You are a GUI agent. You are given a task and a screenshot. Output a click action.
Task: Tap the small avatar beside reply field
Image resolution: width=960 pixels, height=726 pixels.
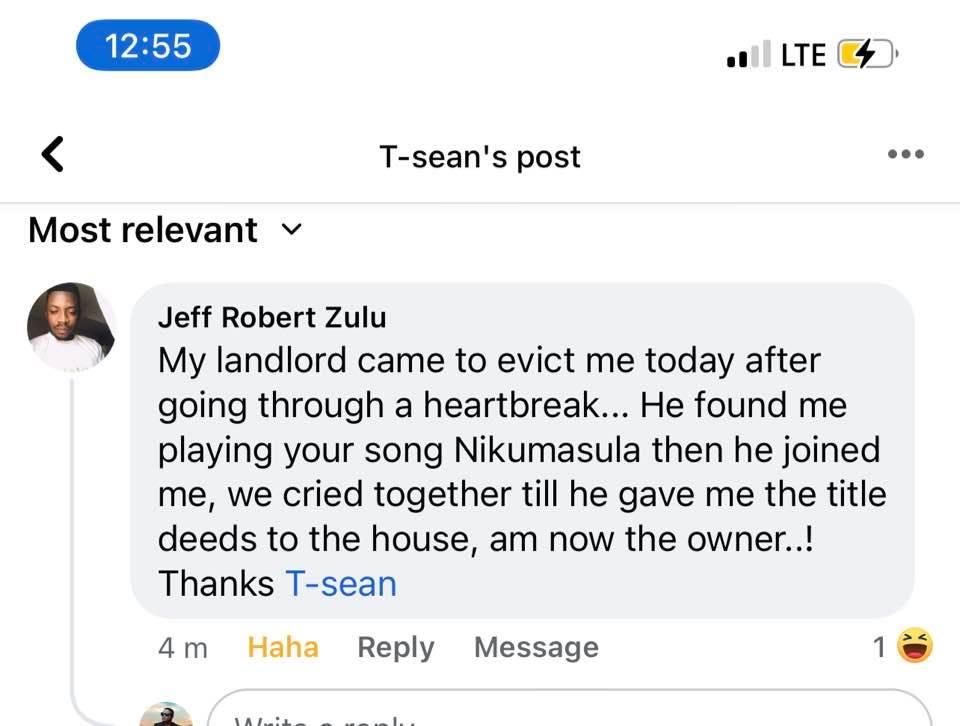coord(166,714)
